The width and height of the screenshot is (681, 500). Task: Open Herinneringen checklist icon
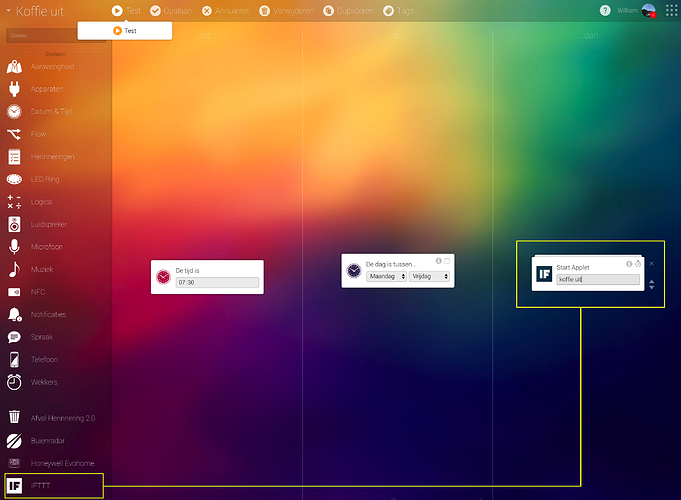click(x=14, y=157)
